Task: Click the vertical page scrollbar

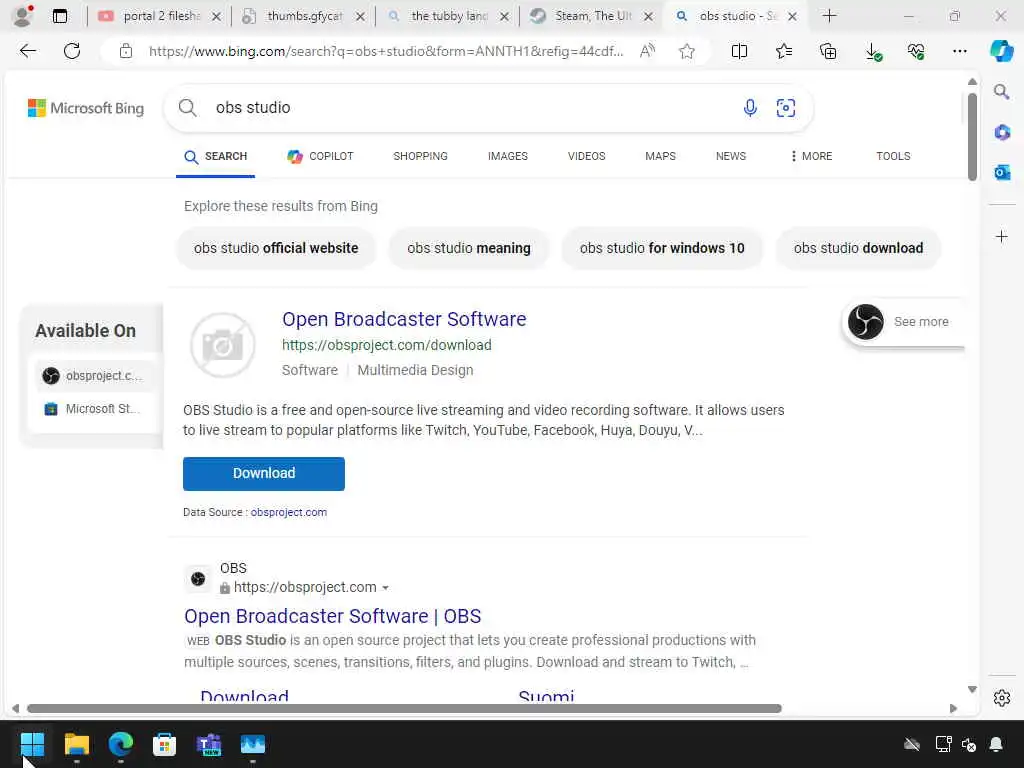Action: coord(972,137)
